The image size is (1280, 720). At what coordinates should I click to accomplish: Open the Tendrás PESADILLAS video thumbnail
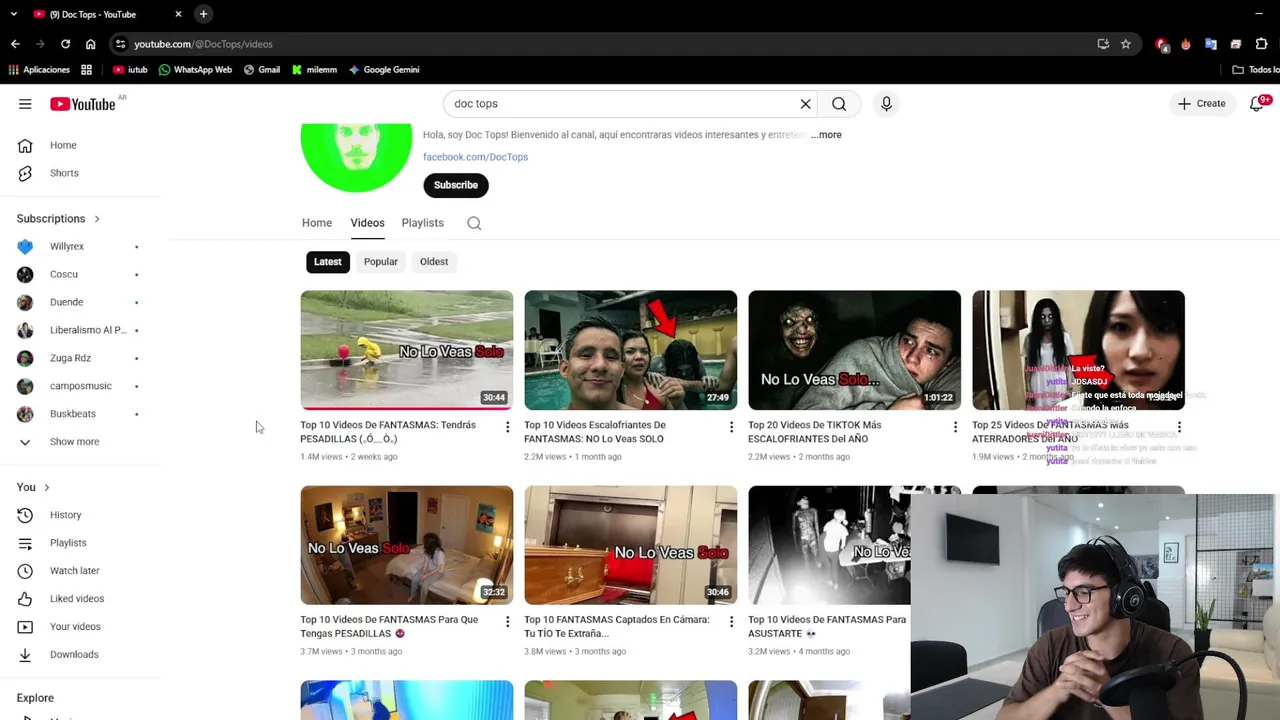(x=407, y=350)
